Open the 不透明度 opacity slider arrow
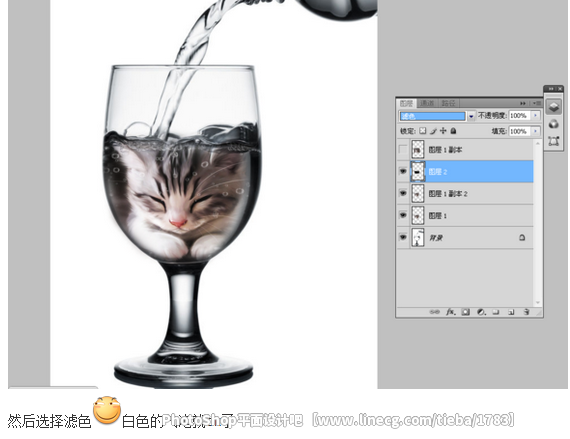 pos(535,115)
